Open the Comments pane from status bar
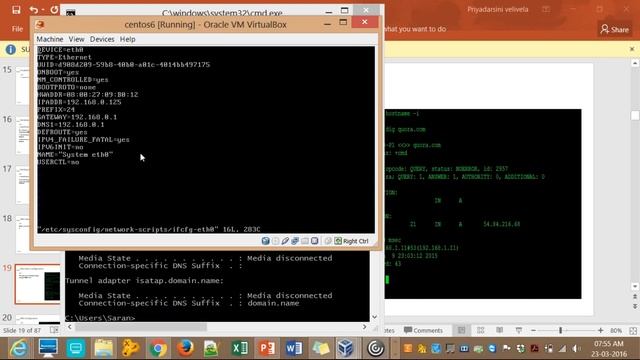Screen dimensions: 640x360 point(423,331)
